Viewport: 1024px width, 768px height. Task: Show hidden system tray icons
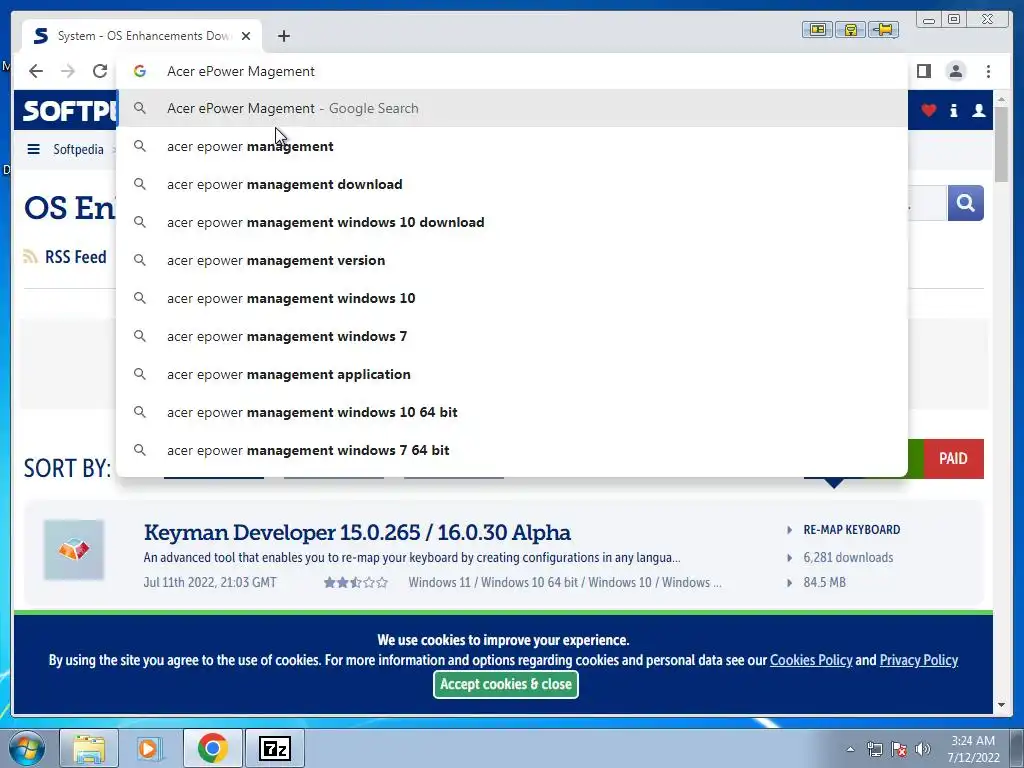[x=850, y=749]
